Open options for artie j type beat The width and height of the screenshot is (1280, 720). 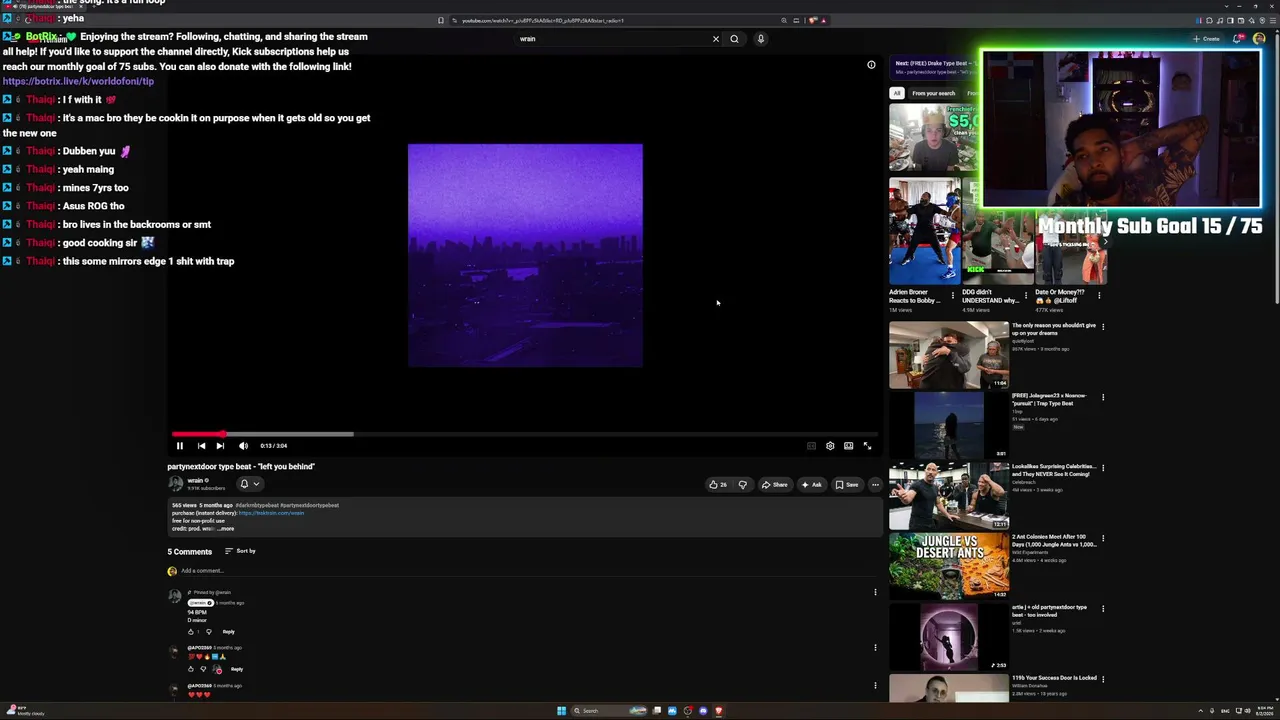click(x=1103, y=609)
